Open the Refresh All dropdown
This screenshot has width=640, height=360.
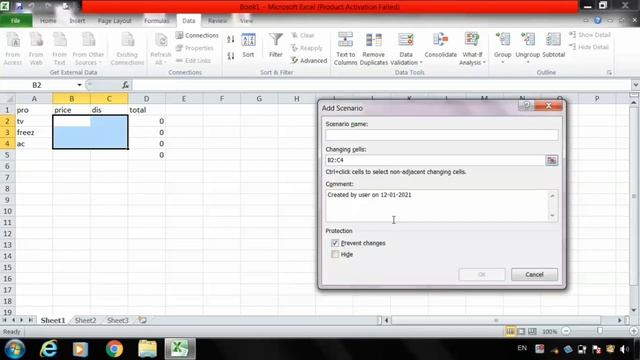[161, 58]
